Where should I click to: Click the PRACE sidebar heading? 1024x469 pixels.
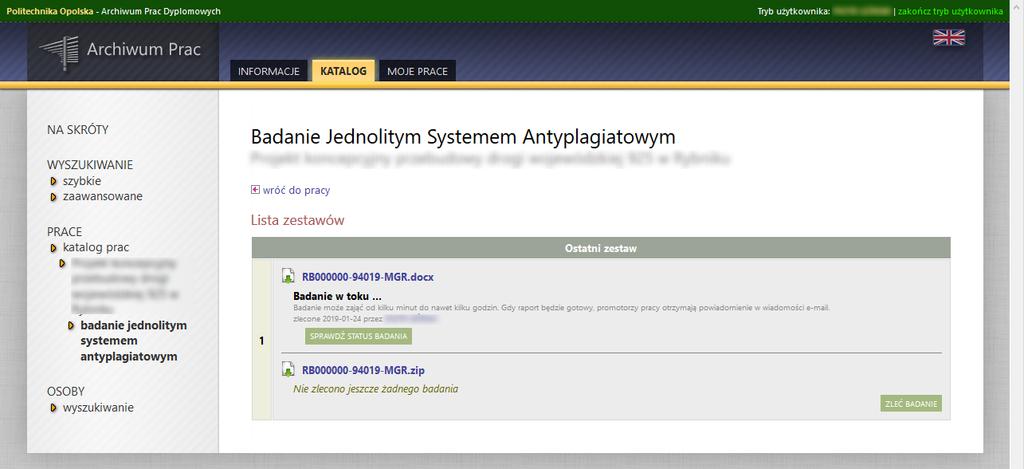65,232
